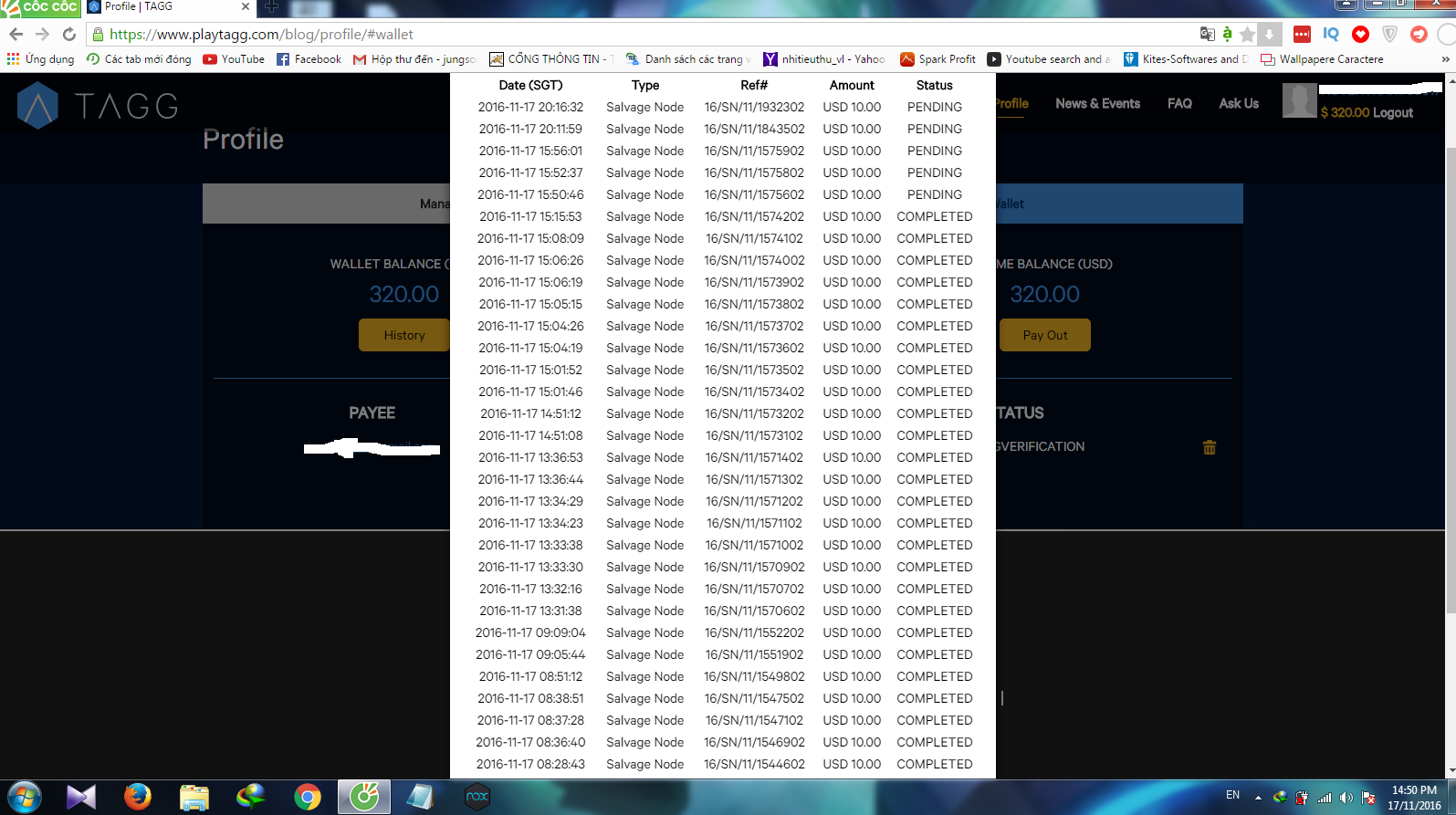
Task: Click the Profile menu item
Action: coord(1011,103)
